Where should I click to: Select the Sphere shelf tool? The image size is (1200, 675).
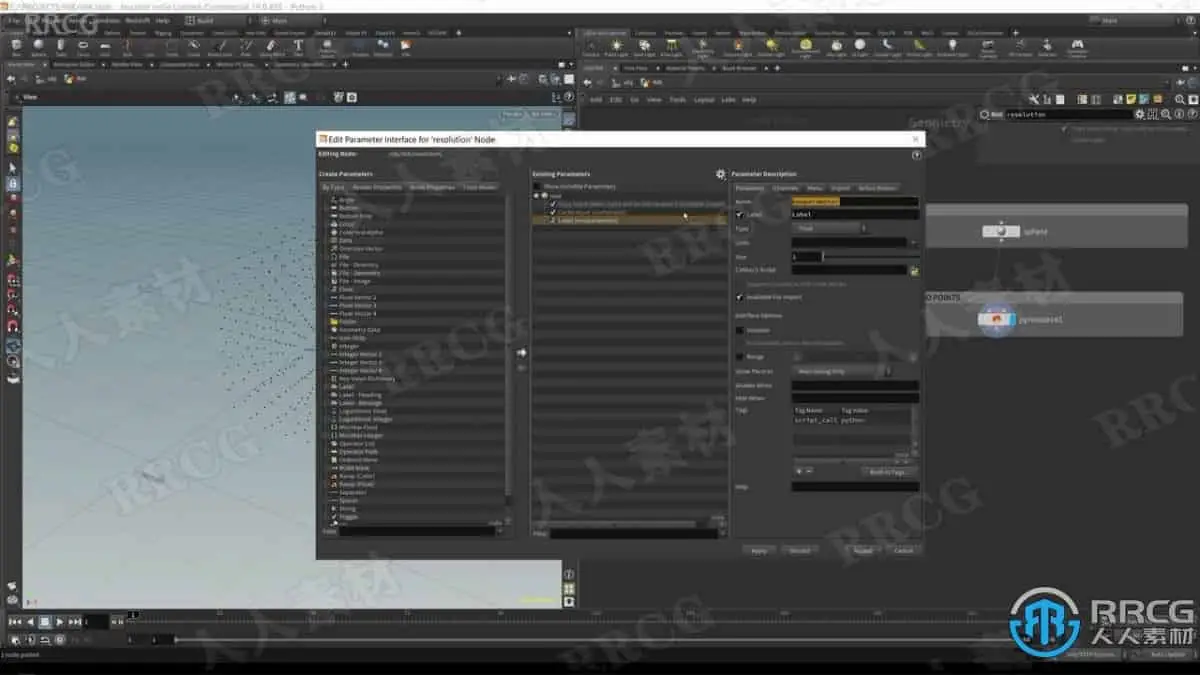click(x=38, y=45)
